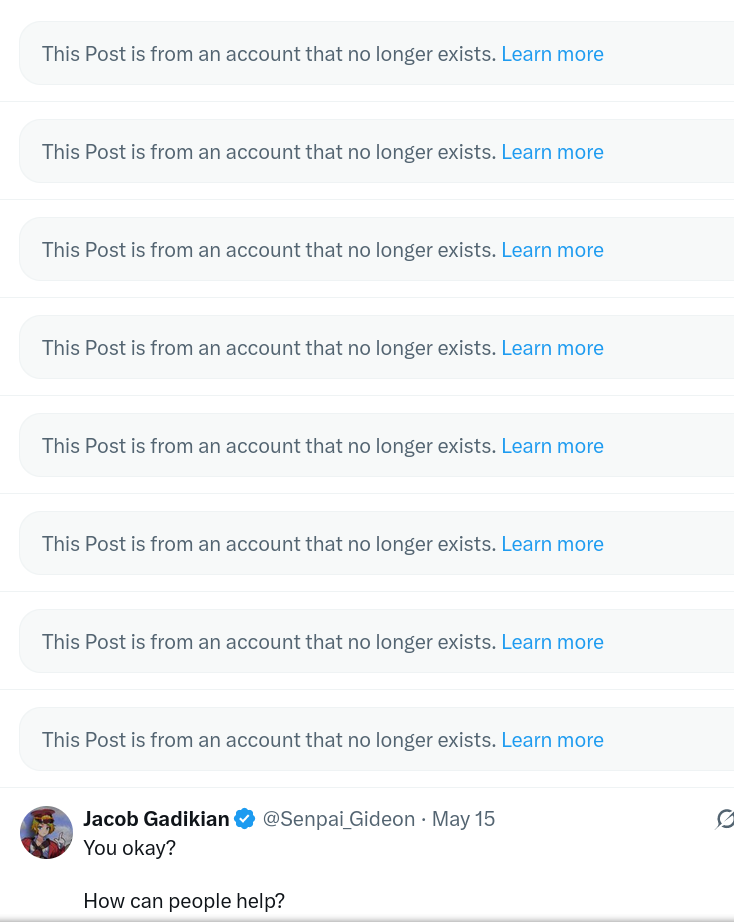Click 'Learn more' in the fourth deleted-account notice
The height and width of the screenshot is (922, 734).
(x=552, y=348)
